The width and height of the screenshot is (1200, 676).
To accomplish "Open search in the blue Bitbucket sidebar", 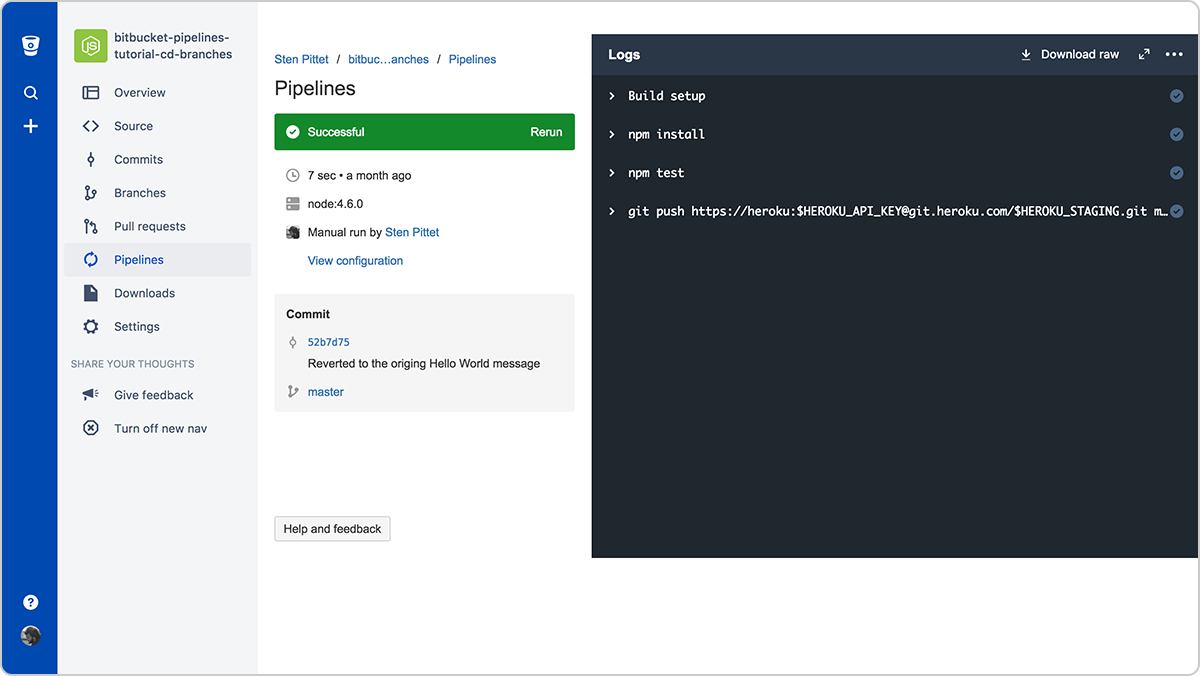I will coord(30,92).
